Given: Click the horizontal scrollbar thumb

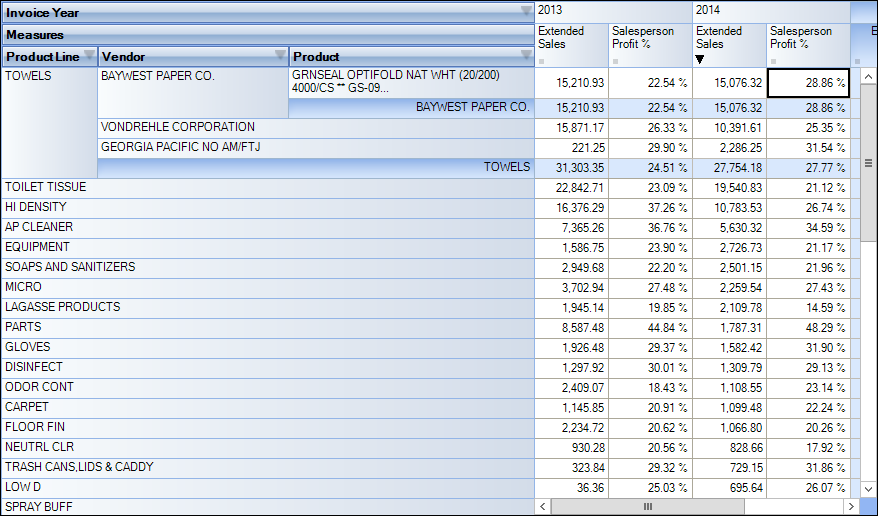Looking at the screenshot, I should tap(648, 506).
